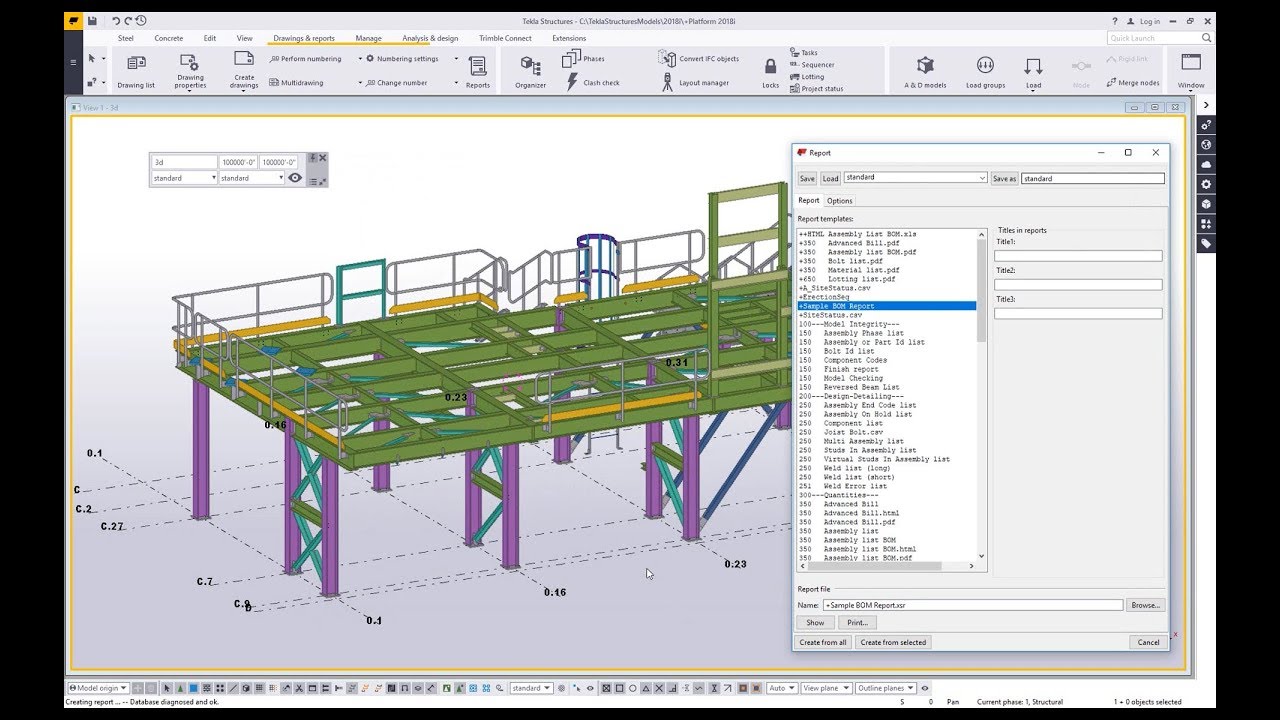The height and width of the screenshot is (720, 1280).
Task: Select Bolt Id list report template
Action: pyautogui.click(x=848, y=351)
